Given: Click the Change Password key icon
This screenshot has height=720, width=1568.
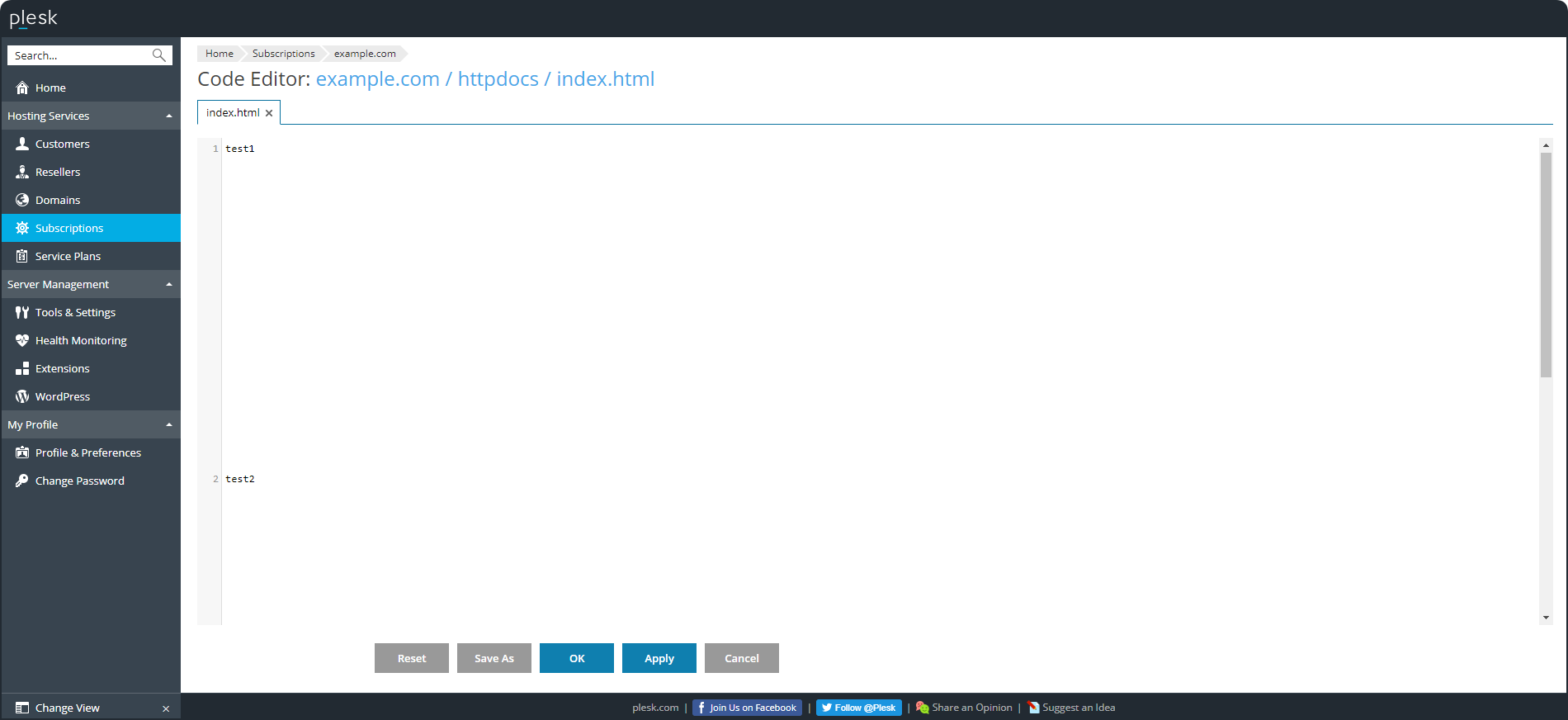Looking at the screenshot, I should click(x=22, y=481).
